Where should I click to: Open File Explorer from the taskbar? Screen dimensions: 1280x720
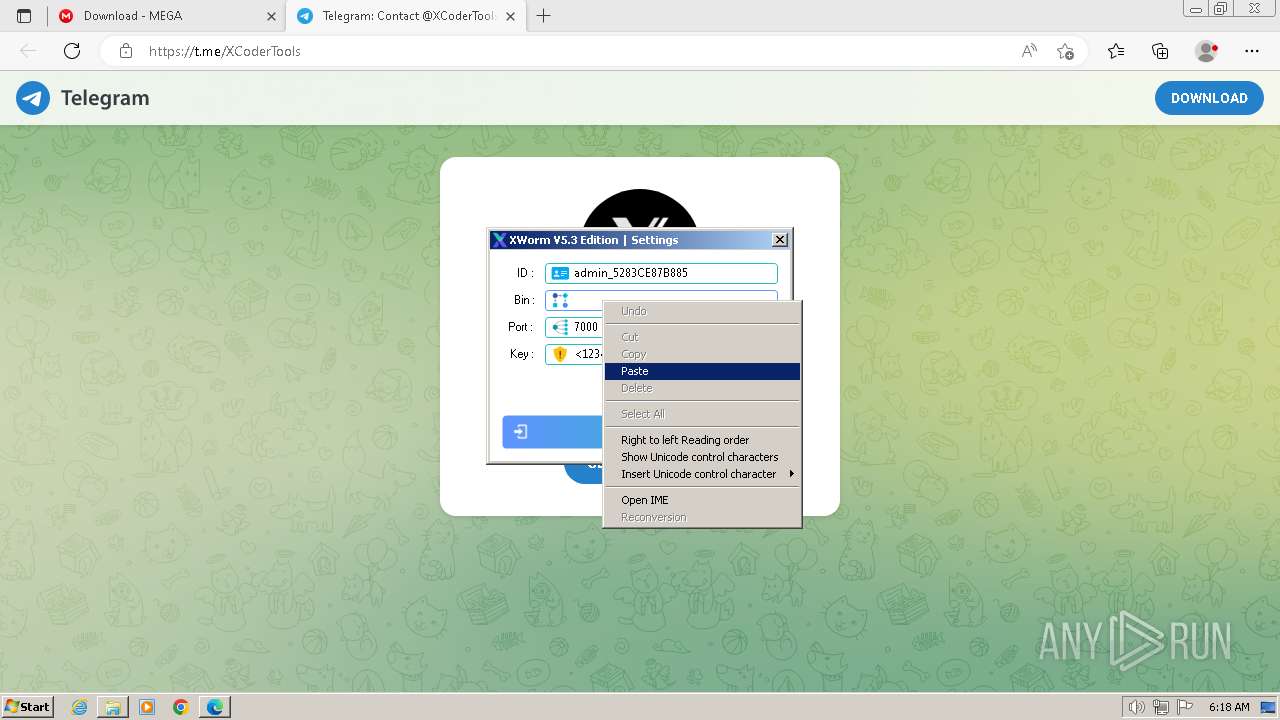point(113,707)
